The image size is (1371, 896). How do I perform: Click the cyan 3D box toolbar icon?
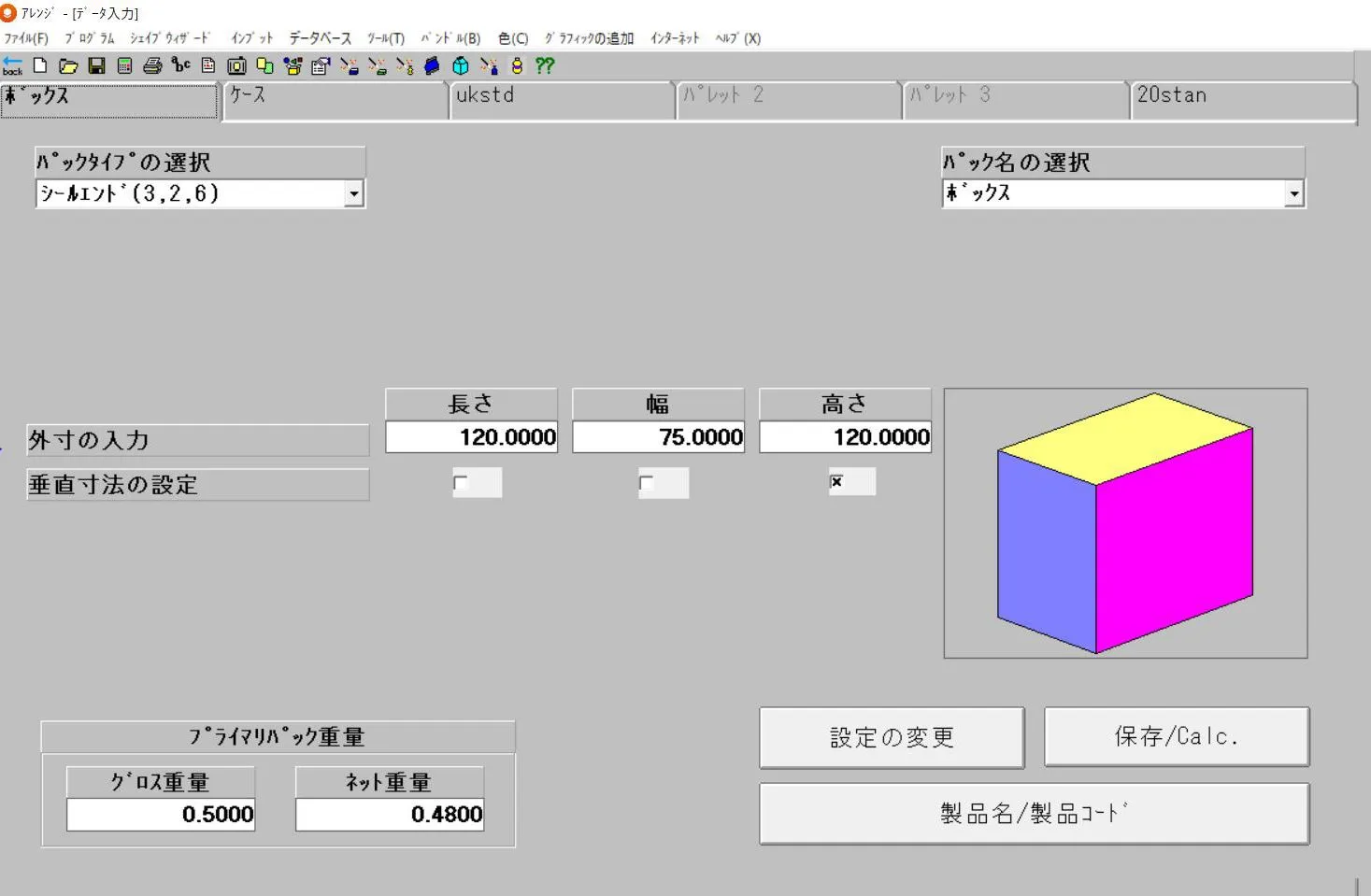(461, 66)
